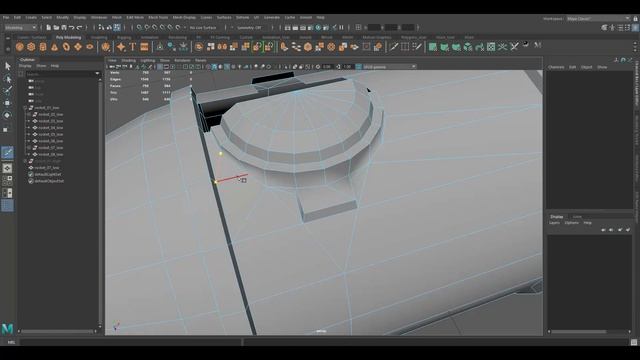Open the Modeling menu set dropdown
This screenshot has width=640, height=360.
[20, 27]
